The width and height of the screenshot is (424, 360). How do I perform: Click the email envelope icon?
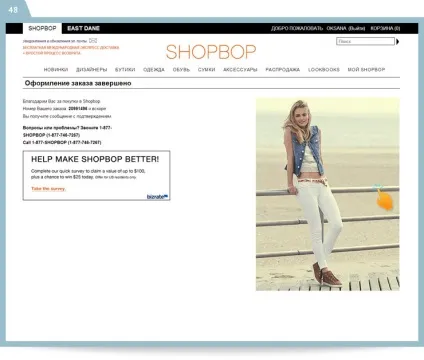point(93,41)
